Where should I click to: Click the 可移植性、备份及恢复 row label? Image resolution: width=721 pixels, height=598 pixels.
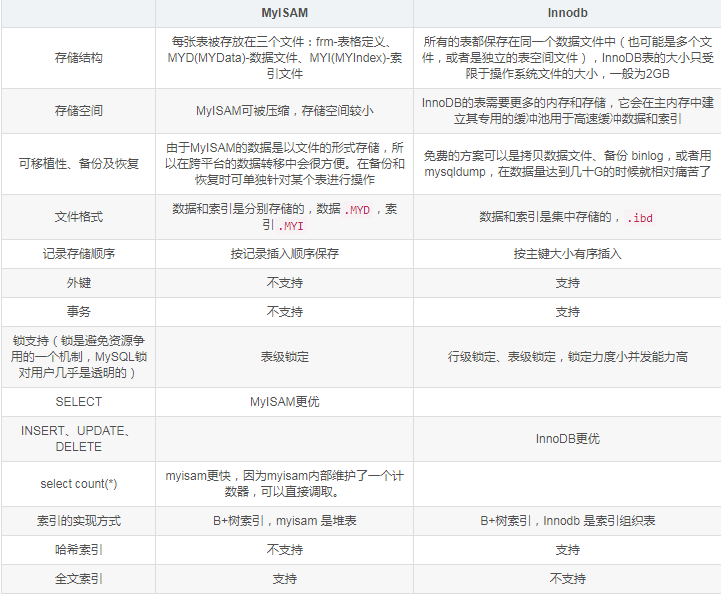pyautogui.click(x=79, y=164)
